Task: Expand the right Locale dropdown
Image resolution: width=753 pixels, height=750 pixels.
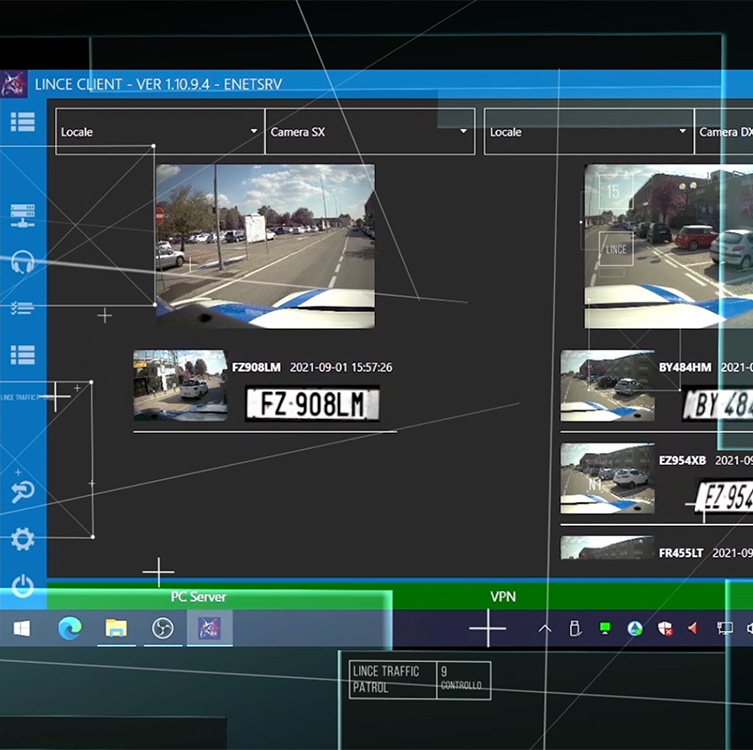Action: point(589,132)
